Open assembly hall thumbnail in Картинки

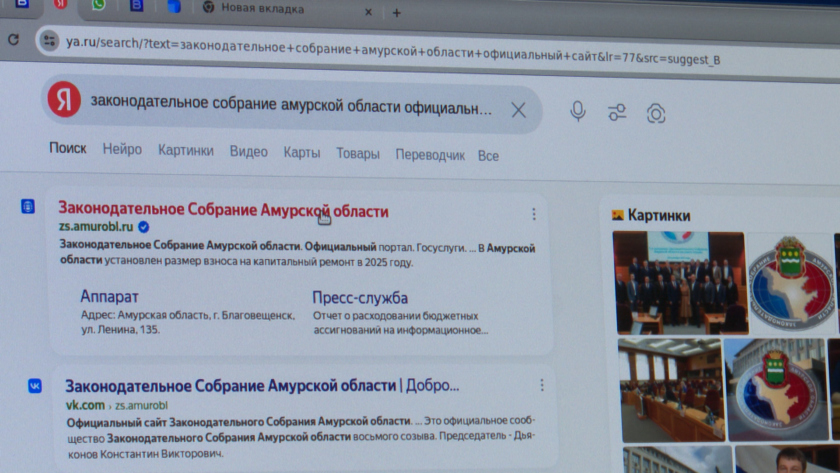point(670,391)
